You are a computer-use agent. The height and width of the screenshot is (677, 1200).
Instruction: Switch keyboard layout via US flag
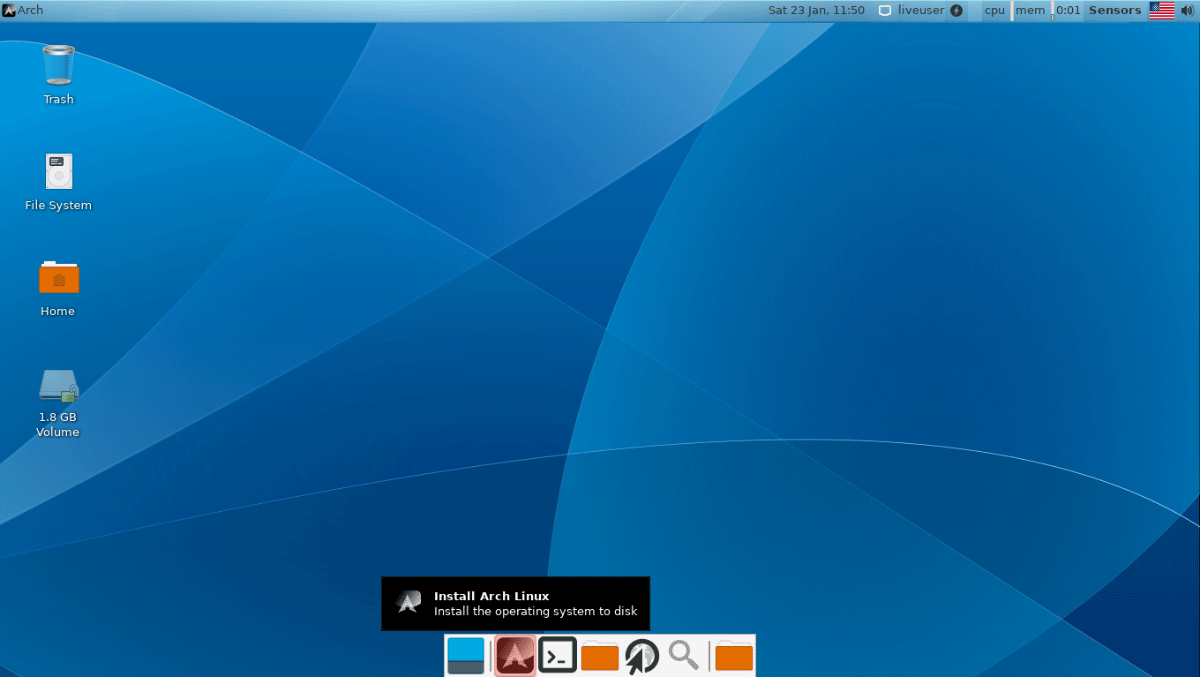(x=1162, y=10)
